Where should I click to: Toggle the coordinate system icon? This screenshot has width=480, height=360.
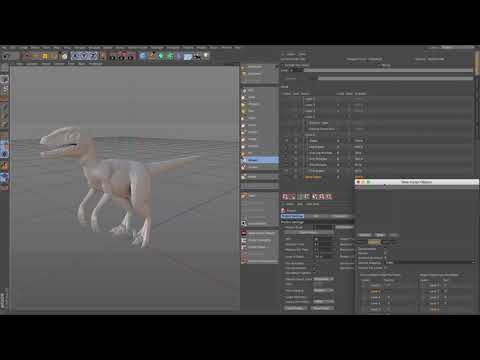102,56
